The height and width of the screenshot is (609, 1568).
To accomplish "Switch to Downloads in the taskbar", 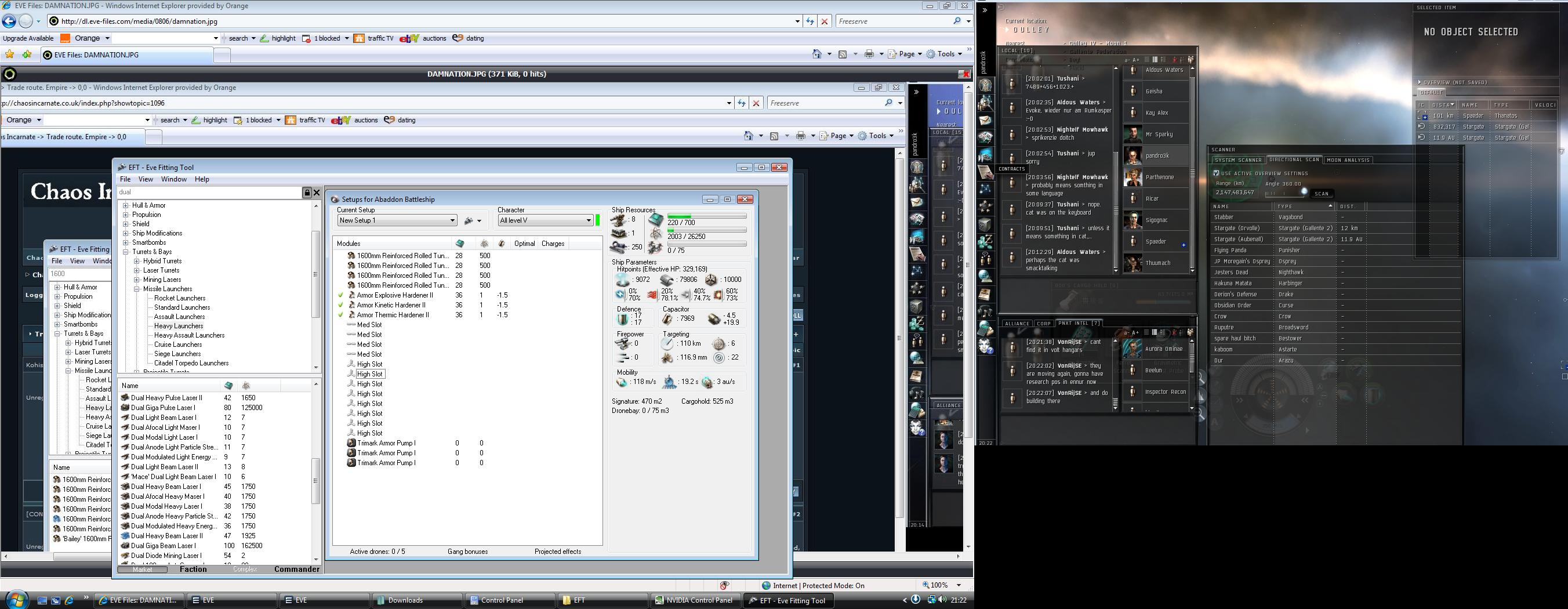I will click(x=417, y=600).
